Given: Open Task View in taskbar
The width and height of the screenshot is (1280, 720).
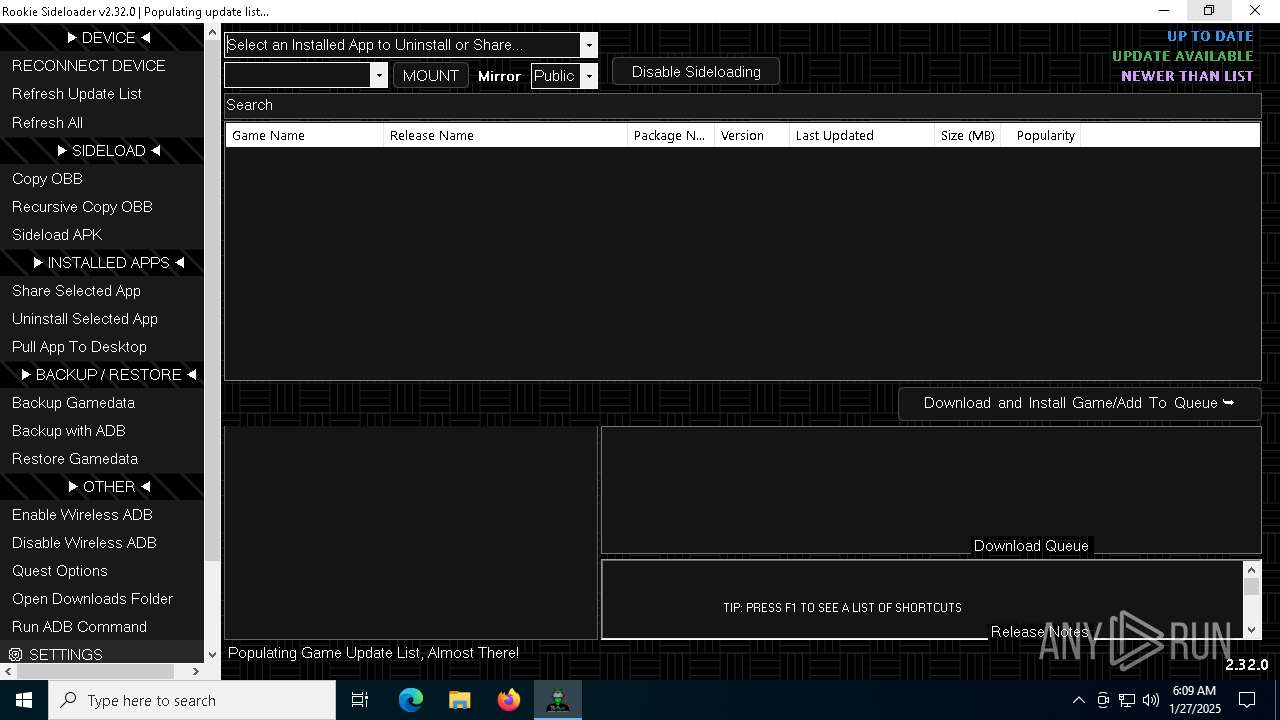Looking at the screenshot, I should [x=360, y=700].
